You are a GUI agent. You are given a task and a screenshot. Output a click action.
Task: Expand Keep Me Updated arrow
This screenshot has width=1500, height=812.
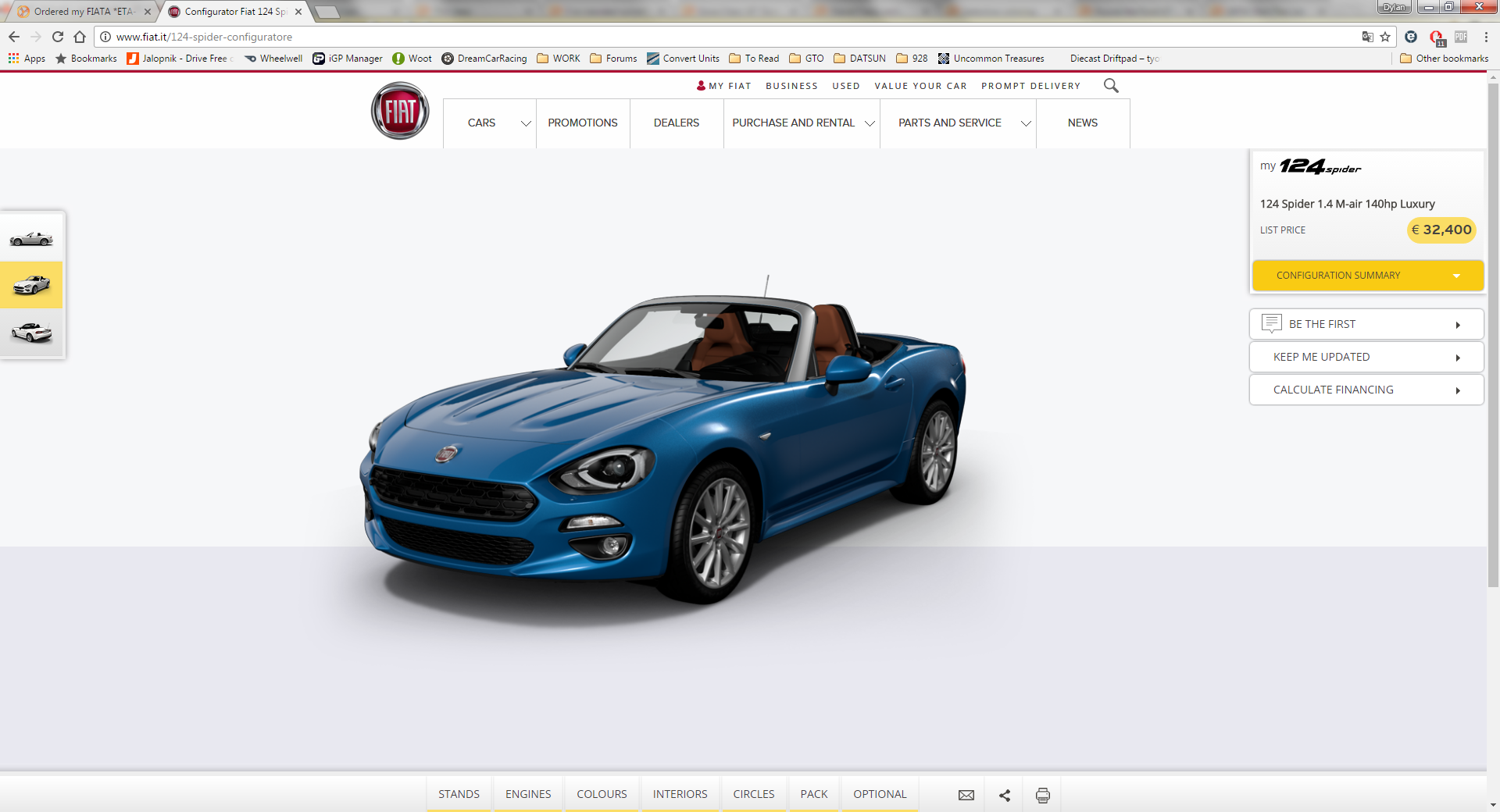pos(1458,358)
